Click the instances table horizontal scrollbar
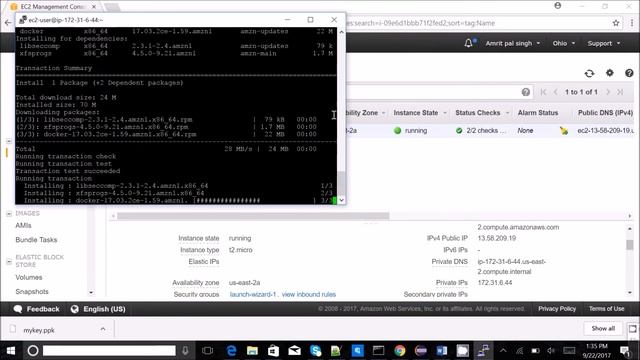The image size is (640, 360). click(253, 216)
